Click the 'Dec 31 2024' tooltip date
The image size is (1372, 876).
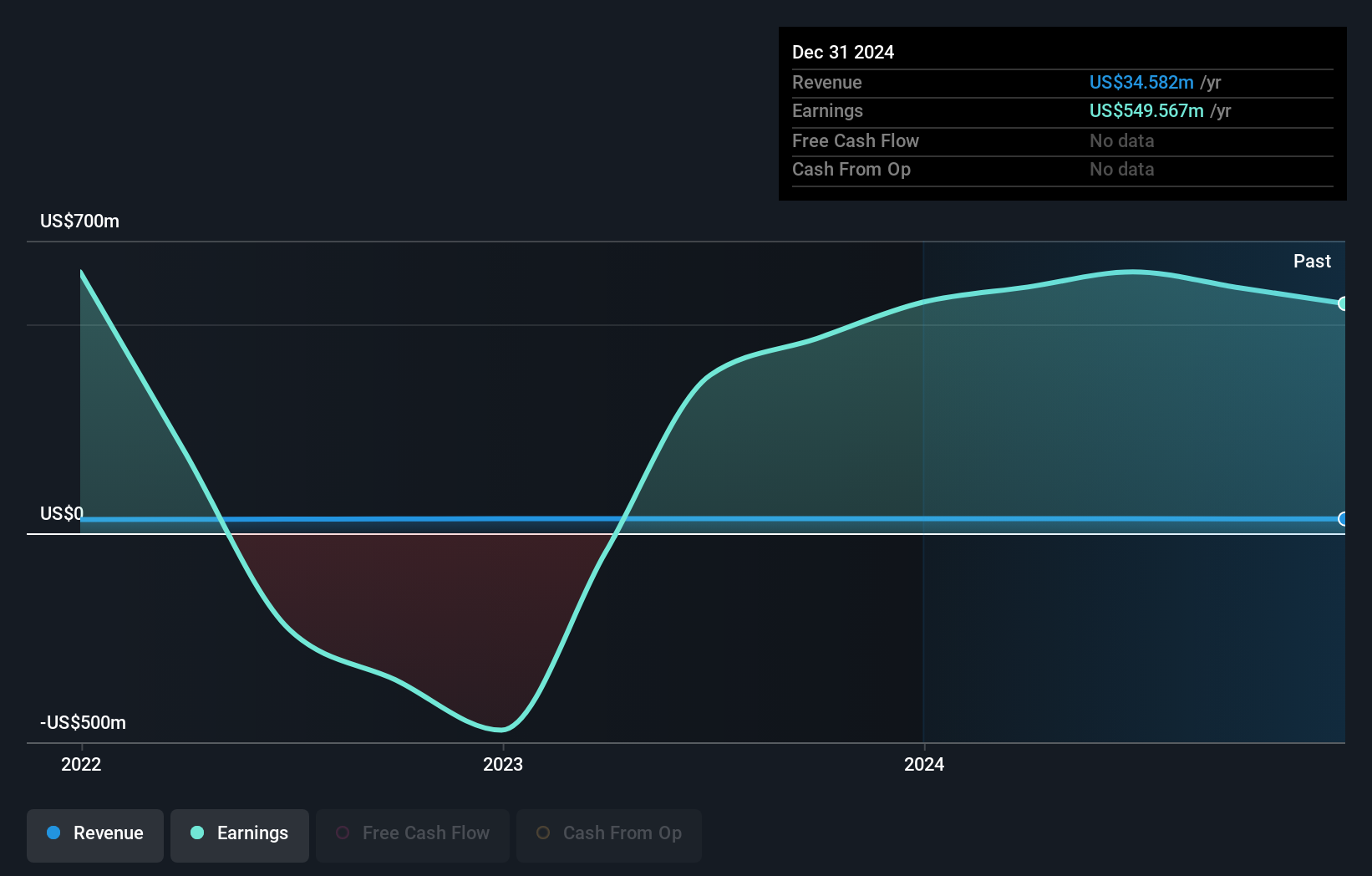click(x=843, y=52)
